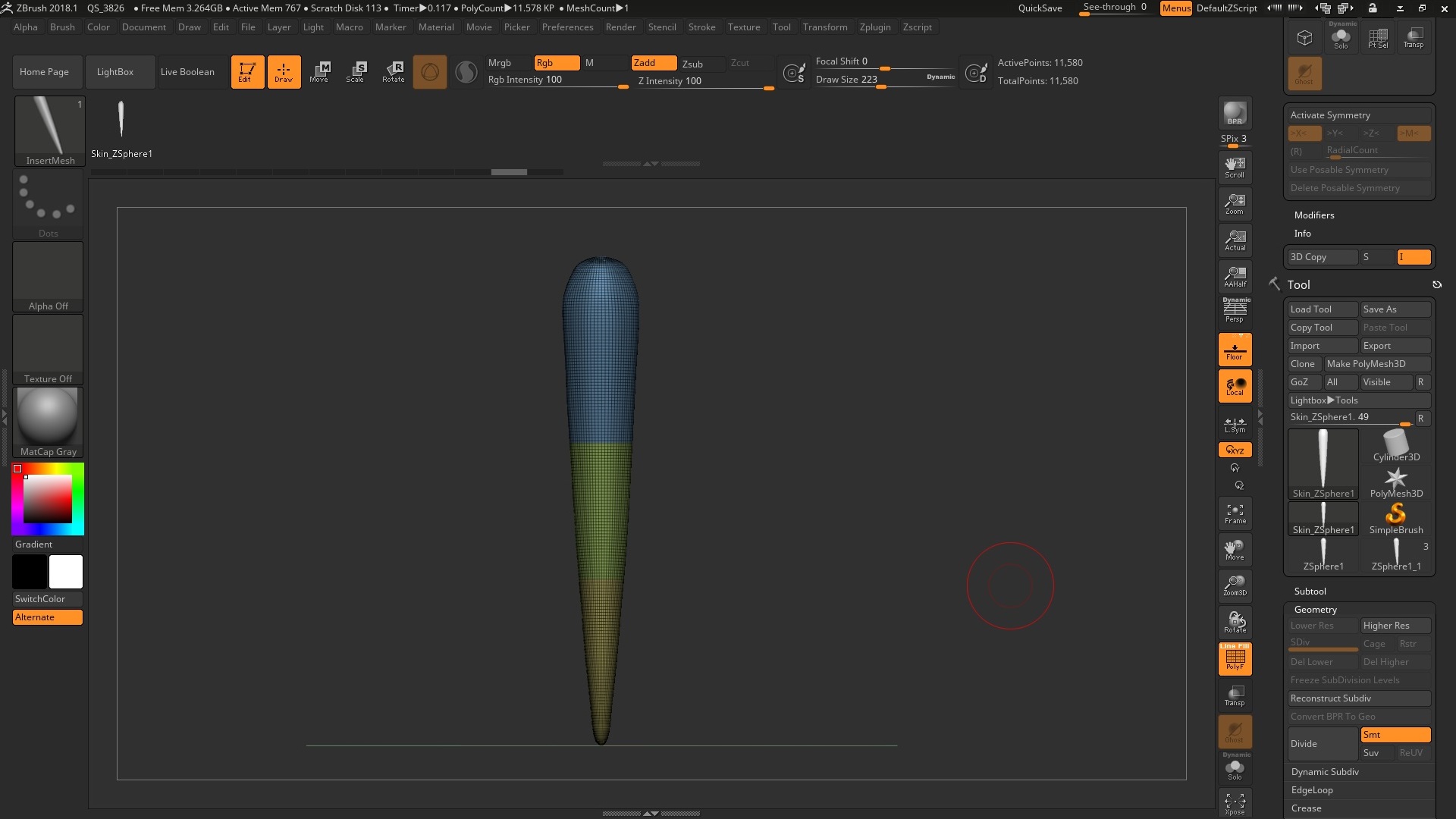Open the Zplugin menu

coord(875,27)
